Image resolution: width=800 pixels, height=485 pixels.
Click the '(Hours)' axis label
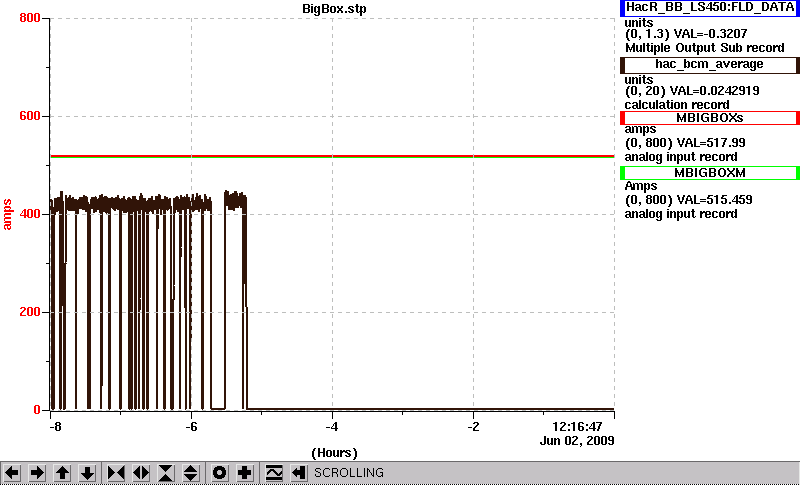pyautogui.click(x=334, y=453)
